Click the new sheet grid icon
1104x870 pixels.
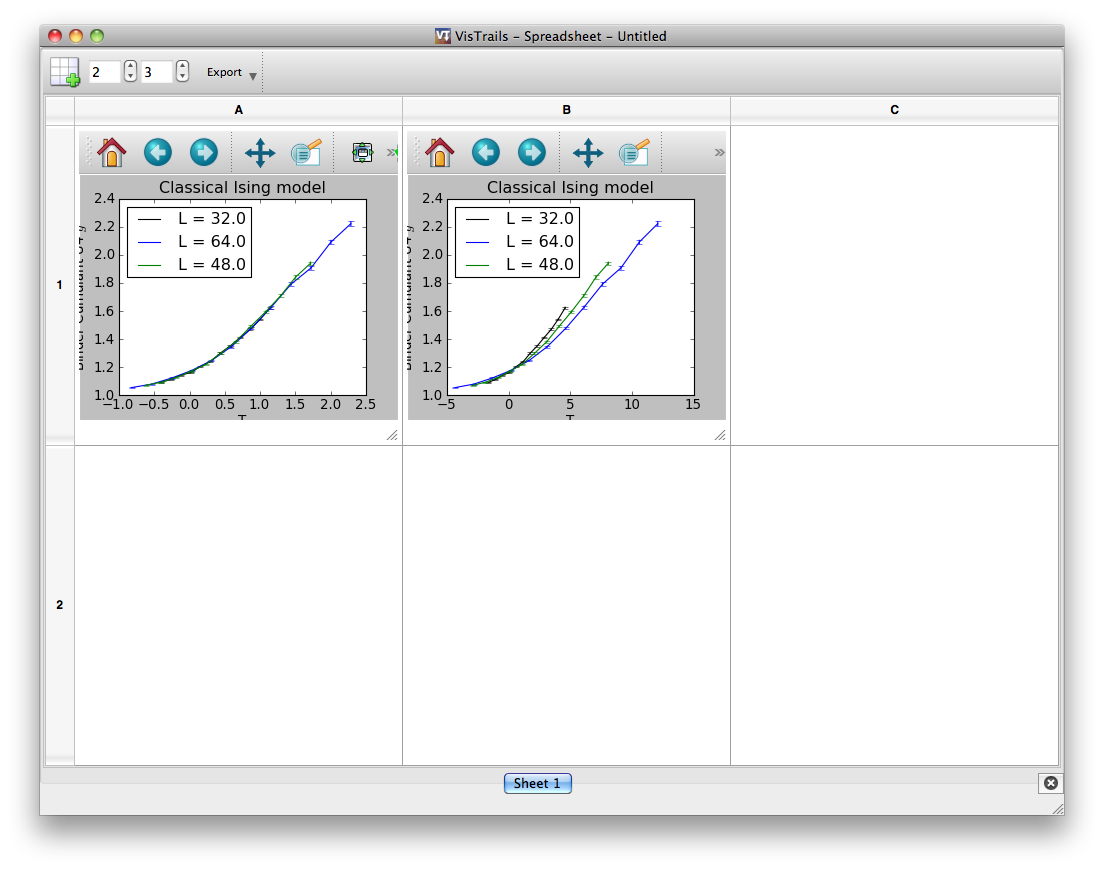(x=65, y=72)
